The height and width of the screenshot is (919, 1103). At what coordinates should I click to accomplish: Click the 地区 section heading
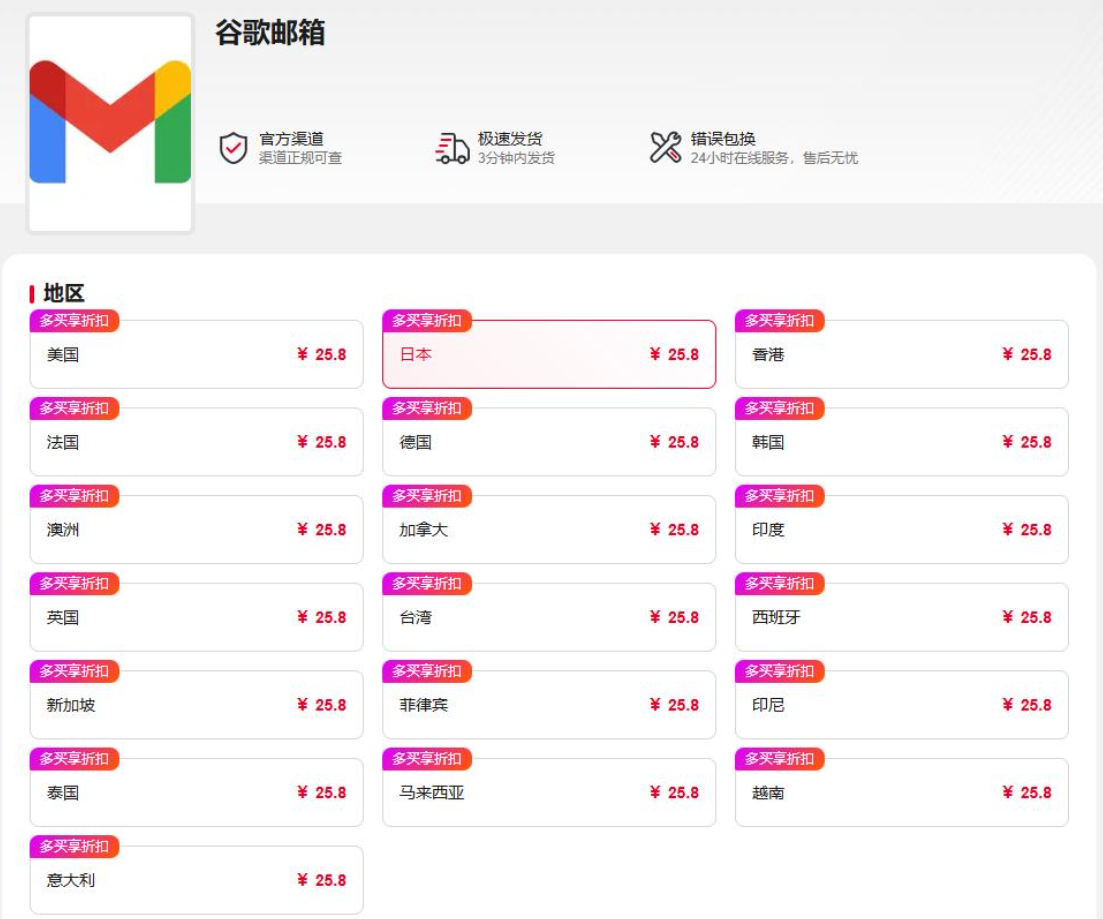click(64, 293)
